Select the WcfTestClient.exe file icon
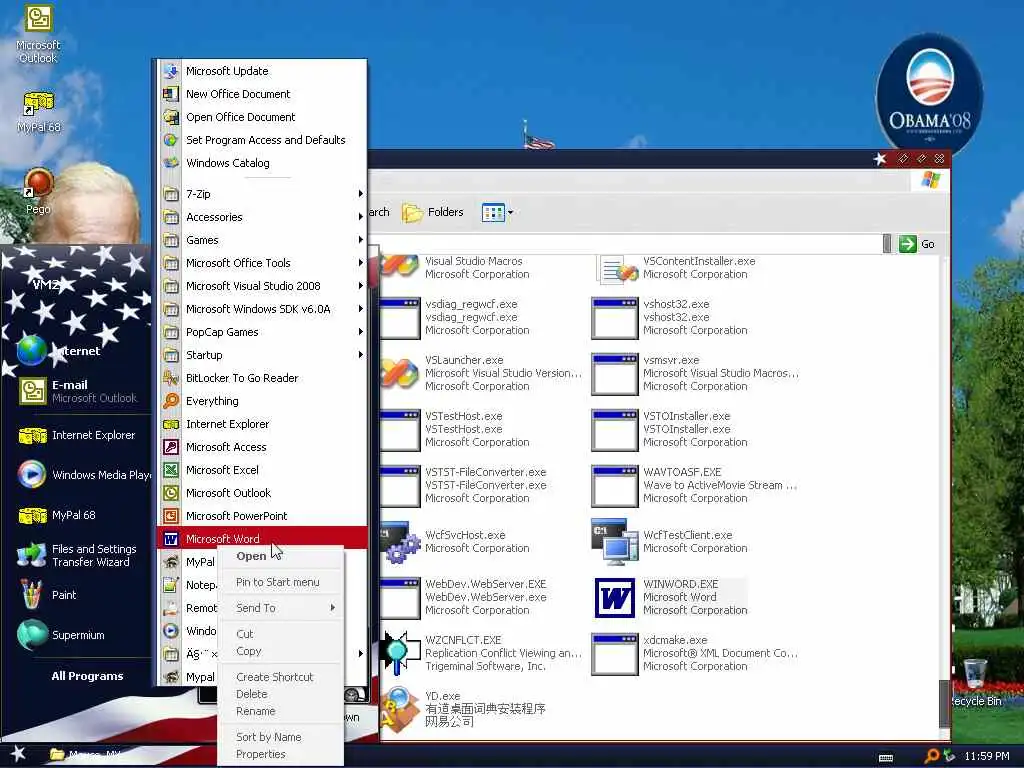The height and width of the screenshot is (768, 1024). [615, 541]
